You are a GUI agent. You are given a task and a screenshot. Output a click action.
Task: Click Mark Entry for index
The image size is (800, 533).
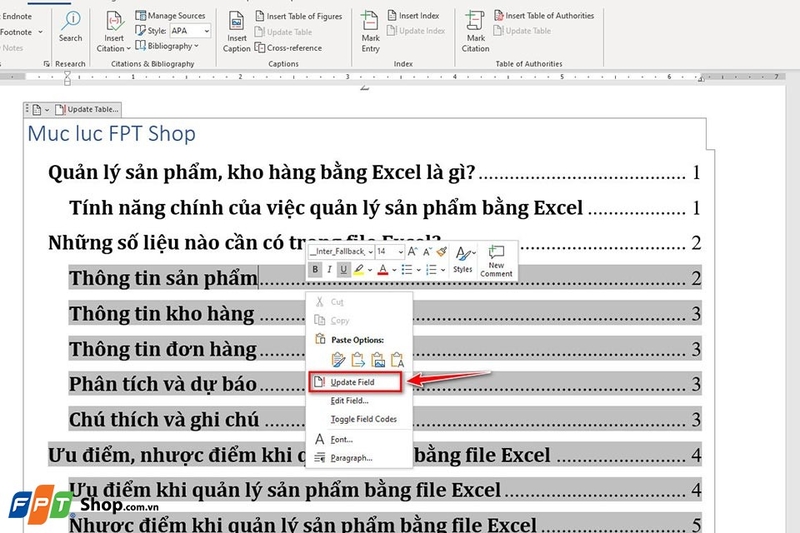click(x=370, y=32)
